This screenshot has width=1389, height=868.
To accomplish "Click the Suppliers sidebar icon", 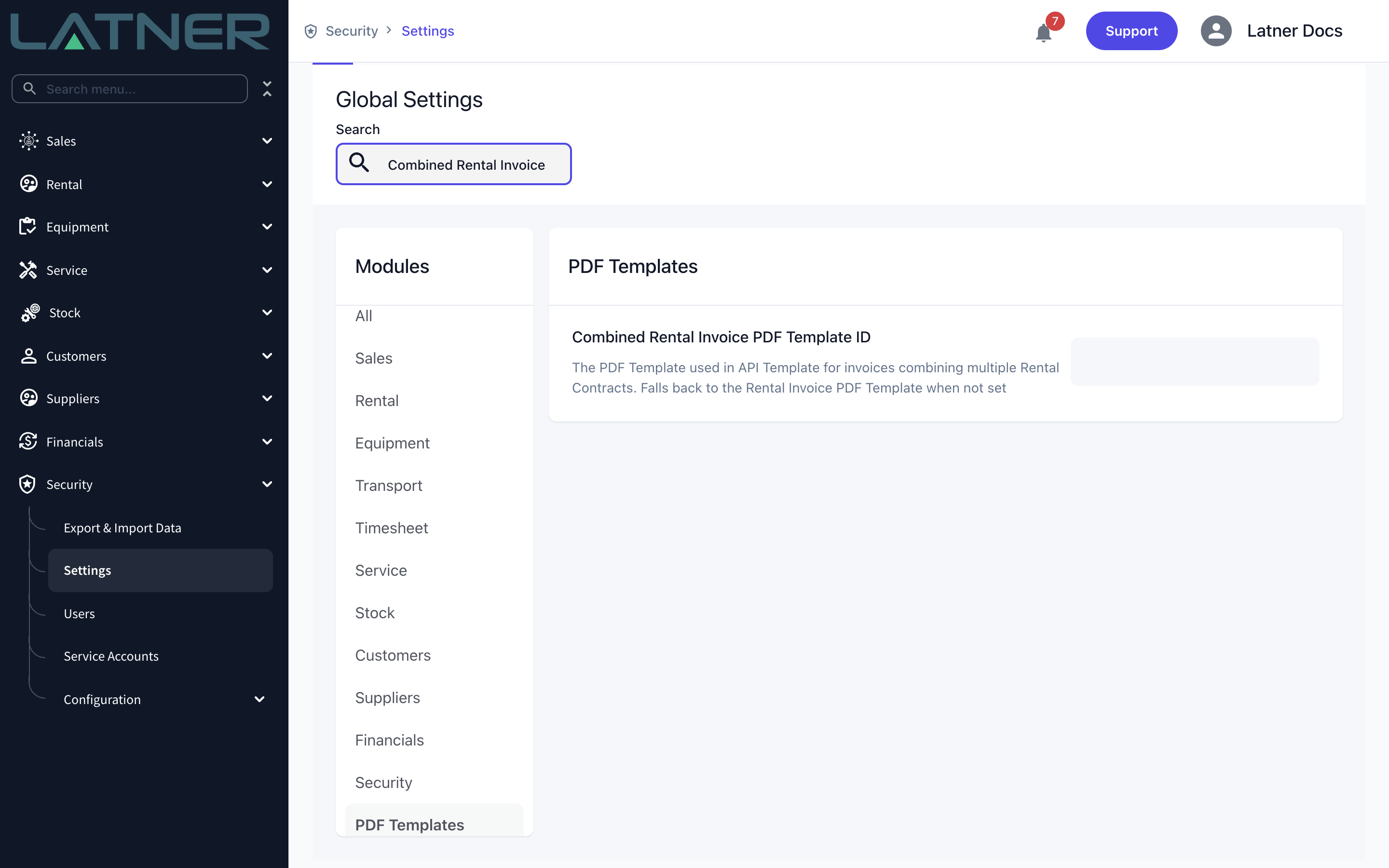I will click(x=28, y=398).
